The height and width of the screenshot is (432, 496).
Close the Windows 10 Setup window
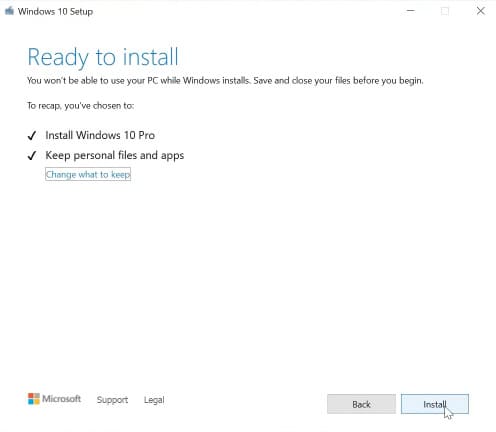click(481, 11)
